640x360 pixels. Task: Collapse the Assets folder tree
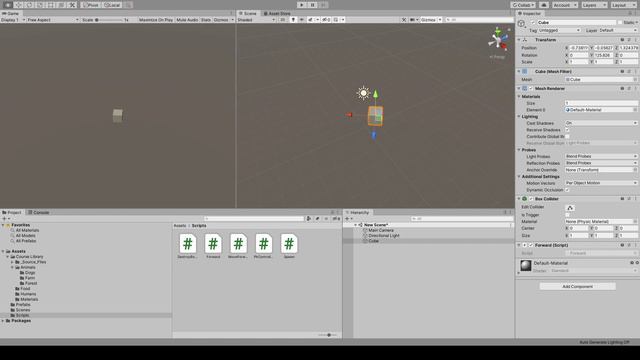pyautogui.click(x=3, y=251)
